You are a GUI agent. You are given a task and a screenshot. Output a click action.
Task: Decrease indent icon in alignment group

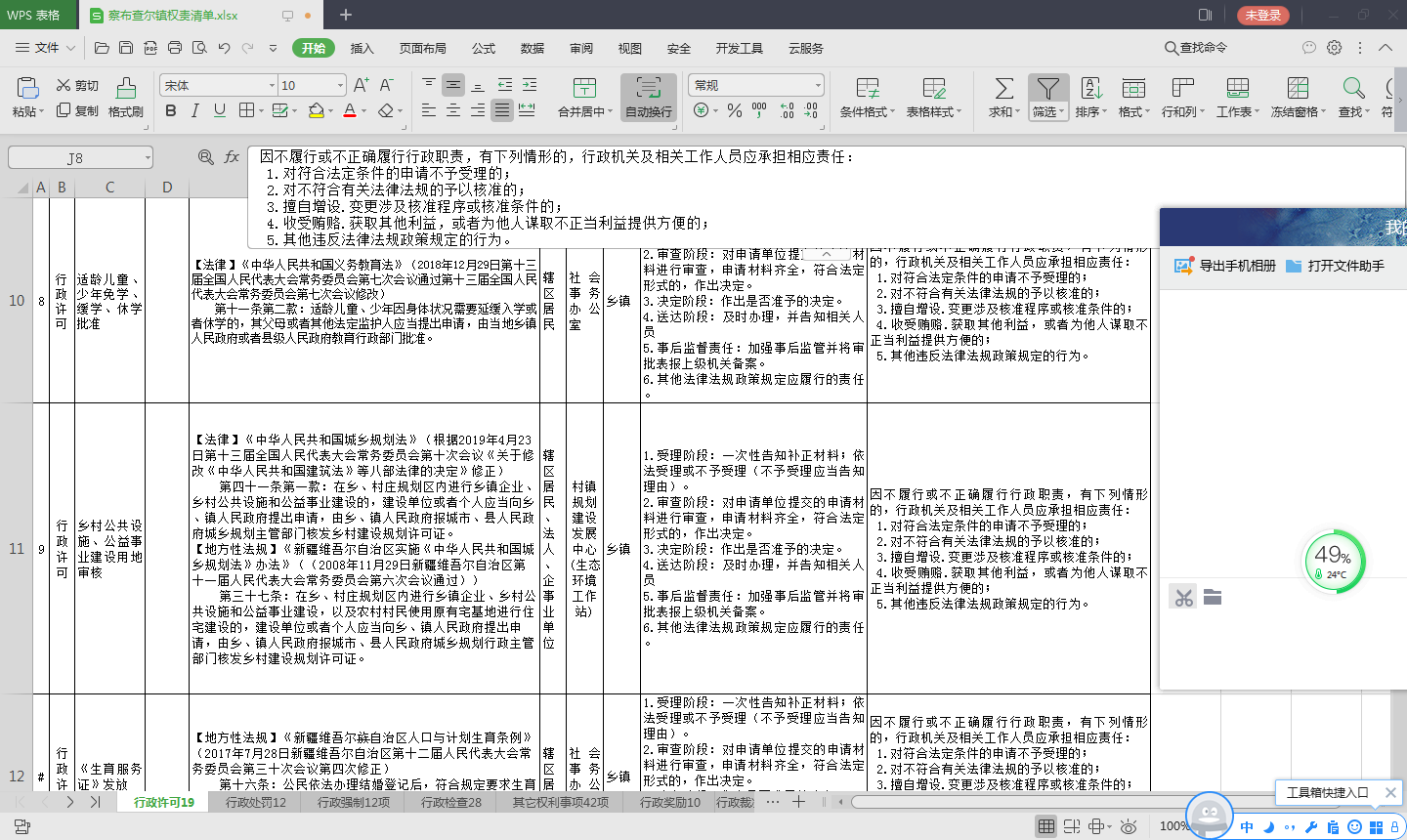pyautogui.click(x=505, y=86)
